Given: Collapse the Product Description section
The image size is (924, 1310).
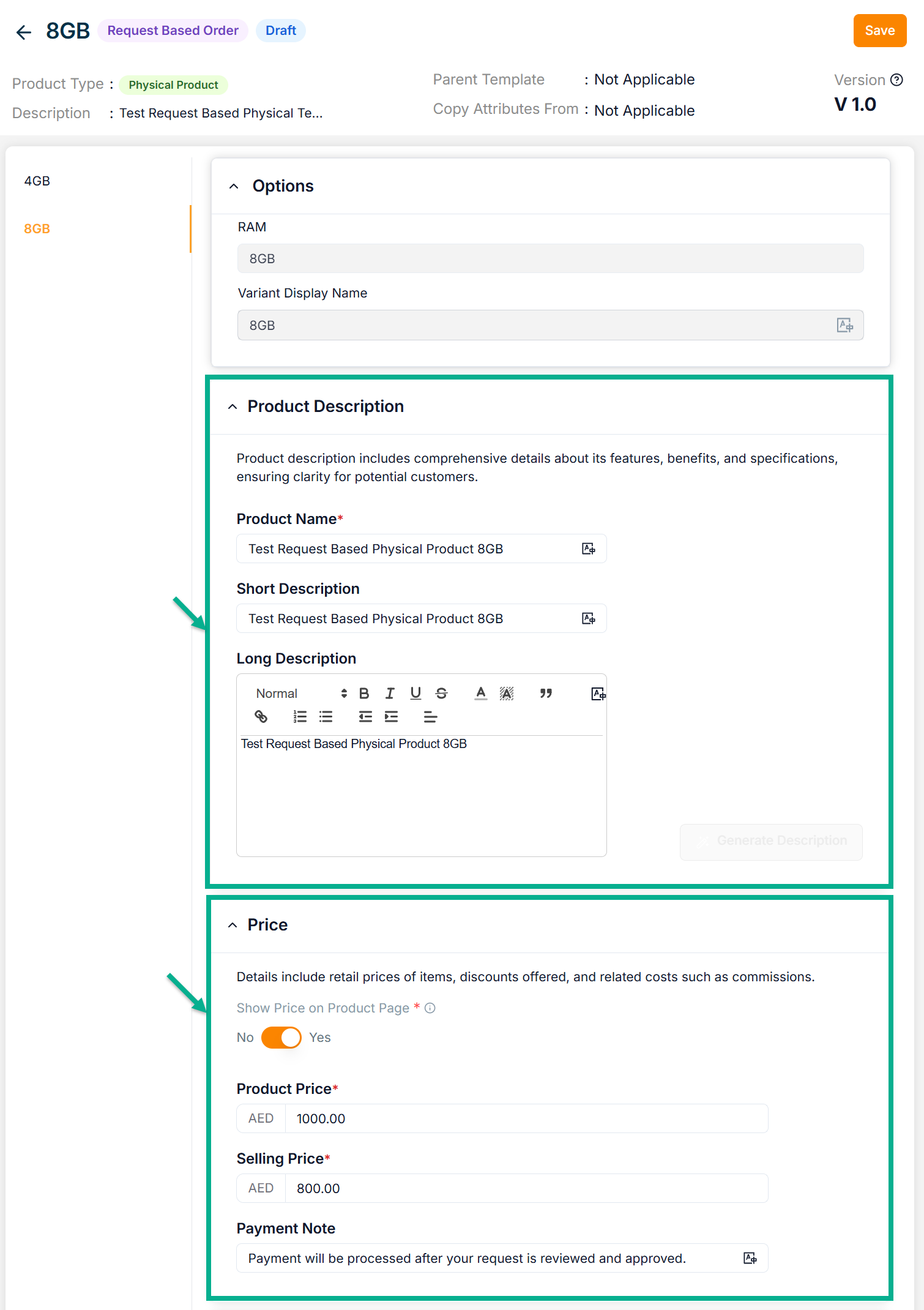Looking at the screenshot, I should pyautogui.click(x=233, y=406).
